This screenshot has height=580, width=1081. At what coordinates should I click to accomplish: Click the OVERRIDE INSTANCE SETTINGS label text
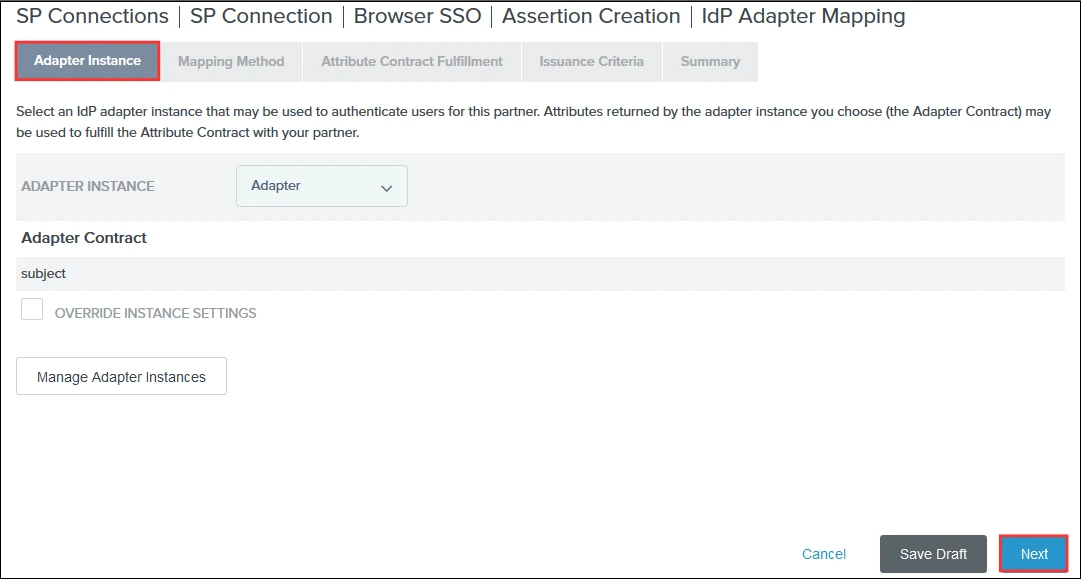click(x=155, y=313)
